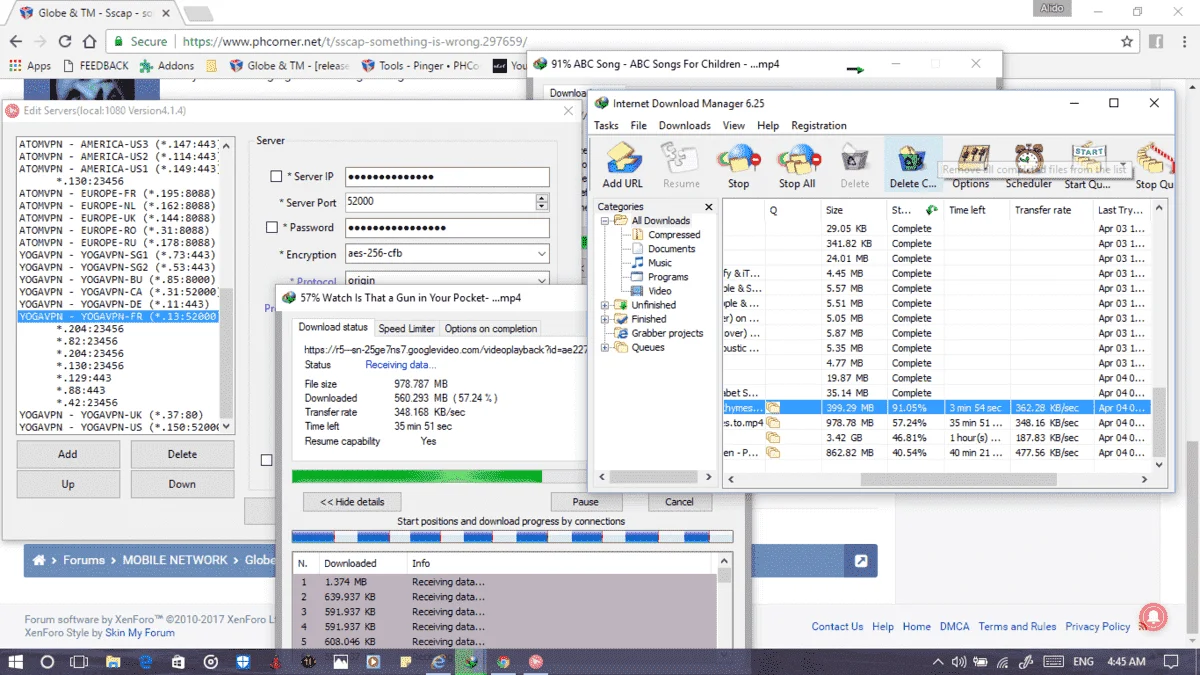Click the Delete trash icon in the IDM toolbar
1200x675 pixels.
[854, 164]
